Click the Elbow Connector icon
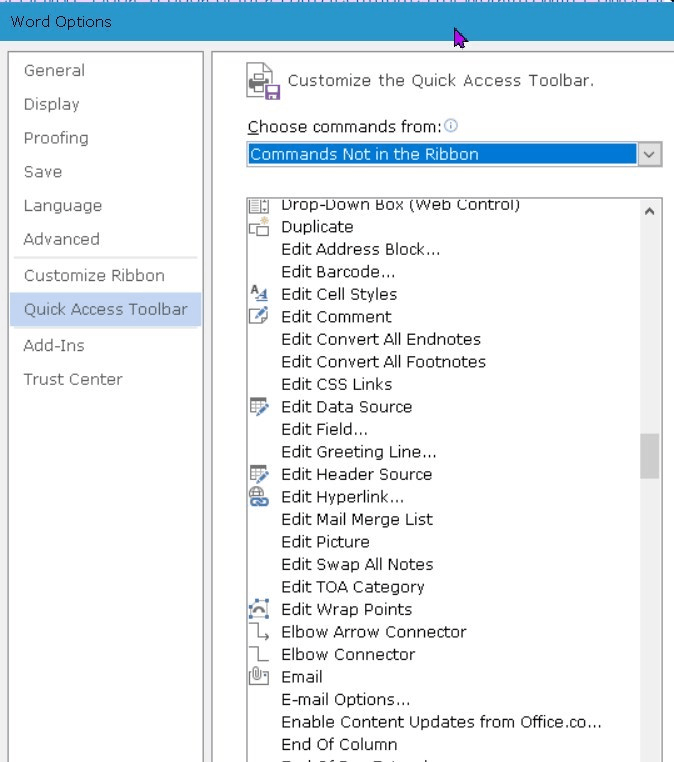This screenshot has height=762, width=674. [x=259, y=654]
